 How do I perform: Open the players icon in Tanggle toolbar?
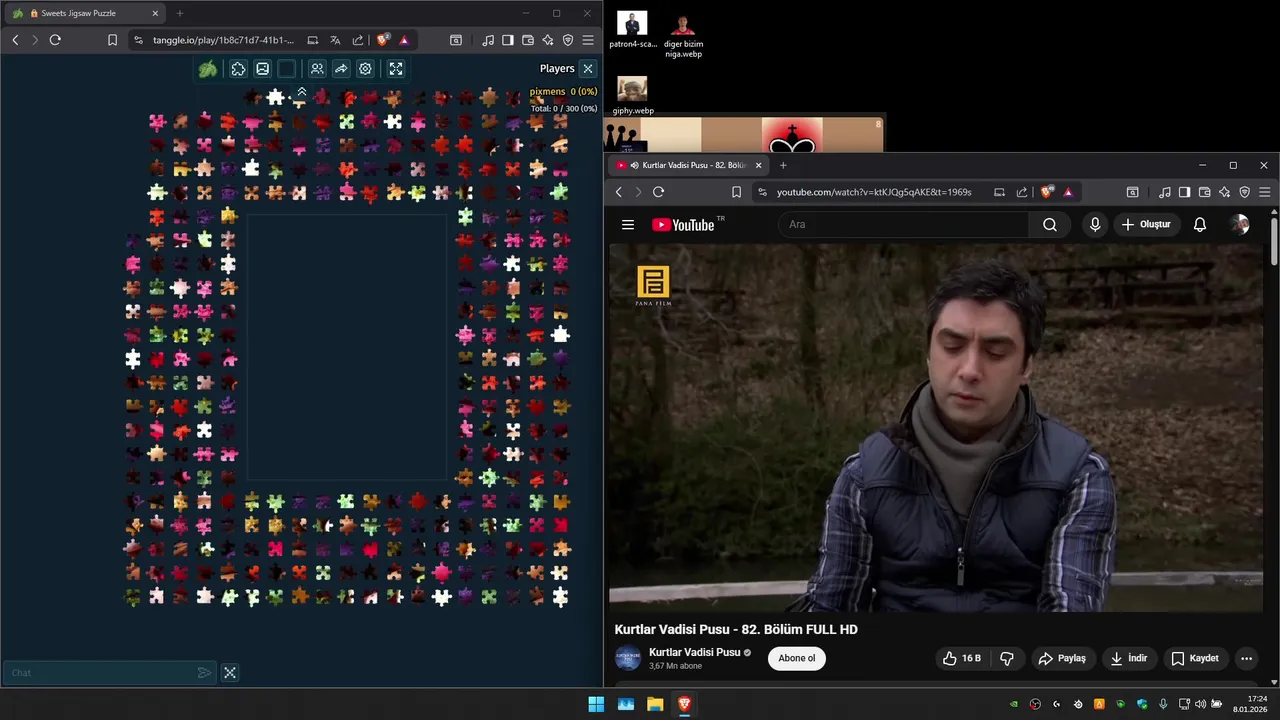click(317, 69)
